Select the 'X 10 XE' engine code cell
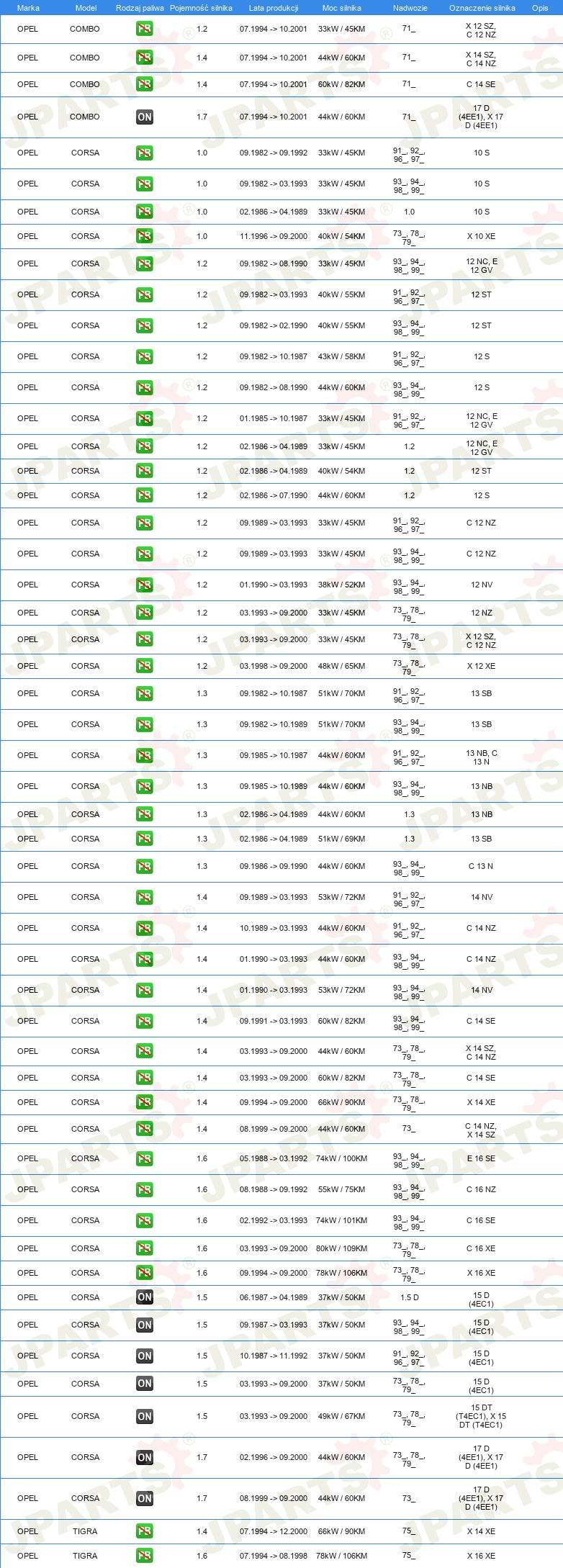The height and width of the screenshot is (1568, 563). coord(481,237)
